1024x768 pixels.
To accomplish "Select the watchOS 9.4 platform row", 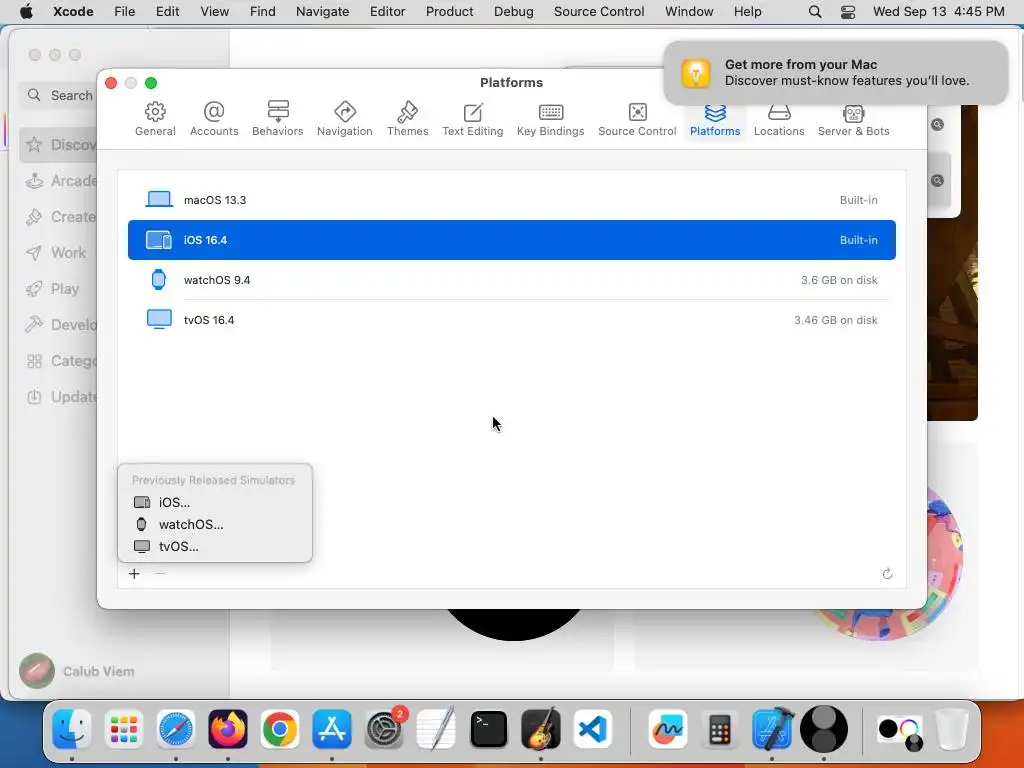I will point(512,280).
